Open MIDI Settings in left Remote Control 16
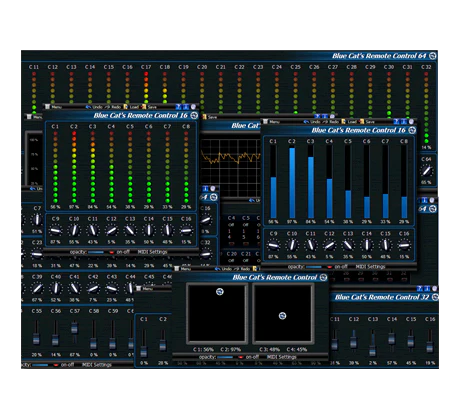 coord(152,252)
